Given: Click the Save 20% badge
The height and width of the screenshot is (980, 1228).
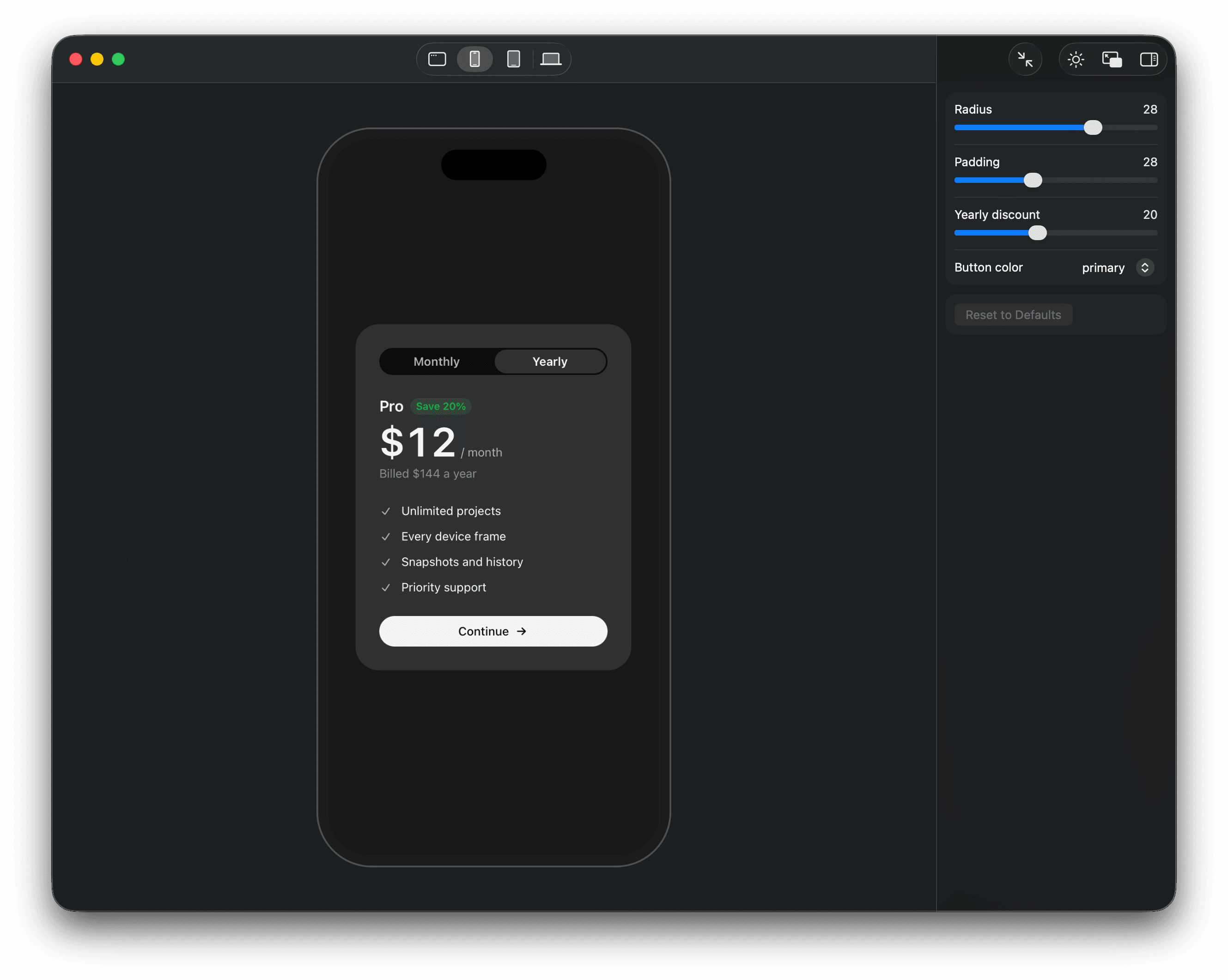Looking at the screenshot, I should (441, 406).
